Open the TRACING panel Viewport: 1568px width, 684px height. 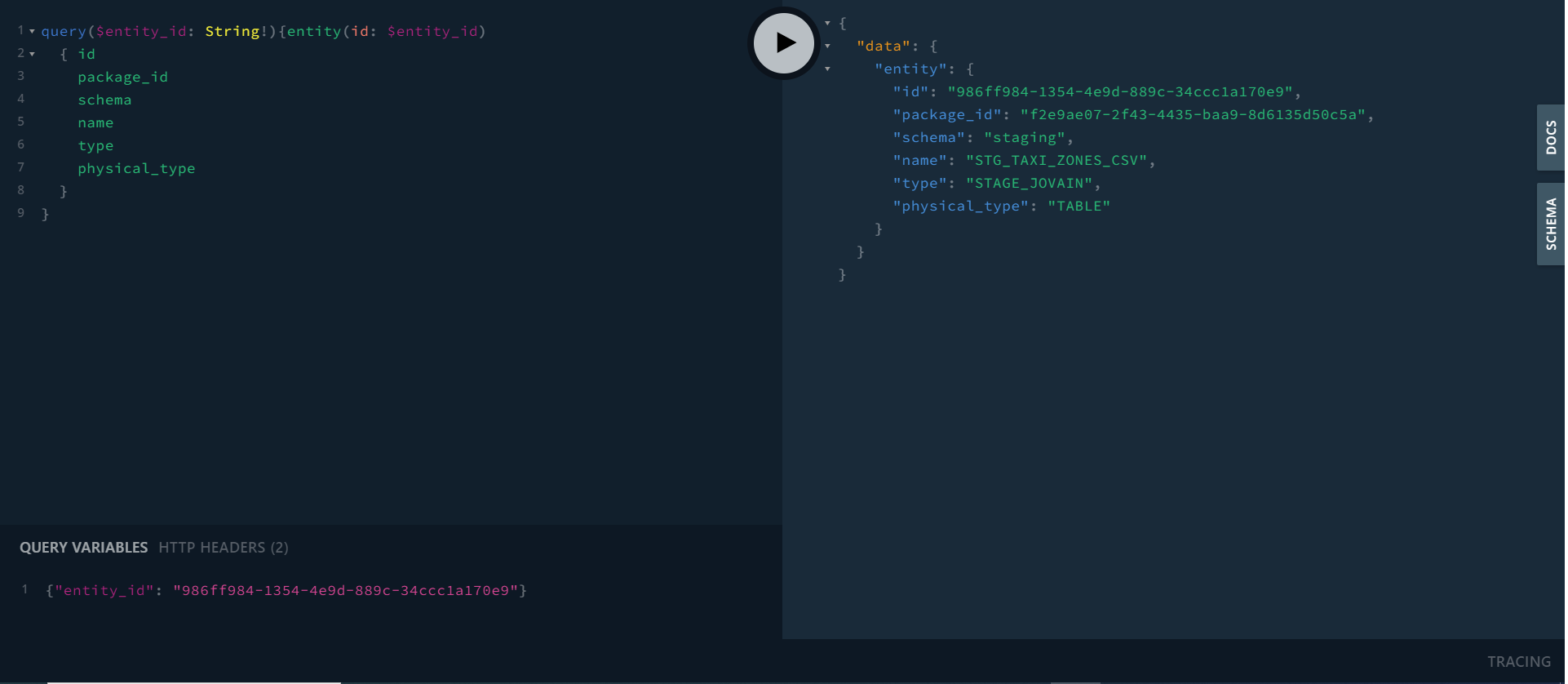point(1518,662)
